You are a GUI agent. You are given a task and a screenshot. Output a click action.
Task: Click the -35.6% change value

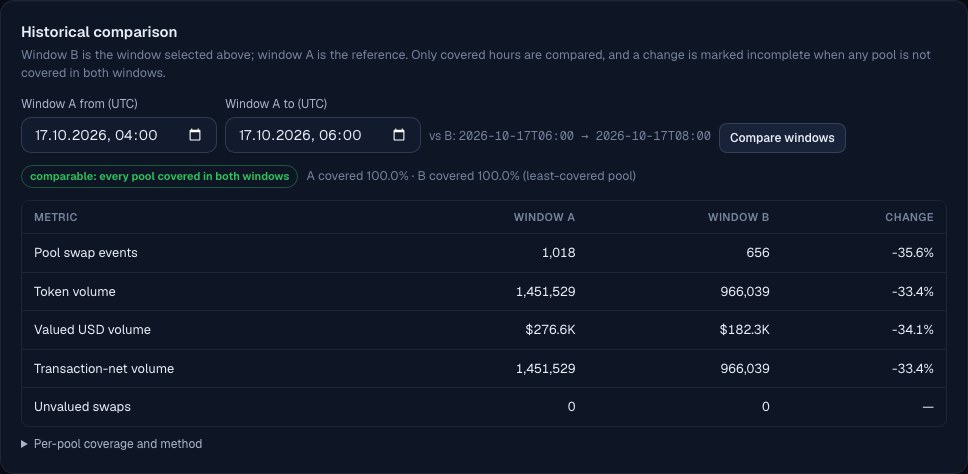coord(913,253)
